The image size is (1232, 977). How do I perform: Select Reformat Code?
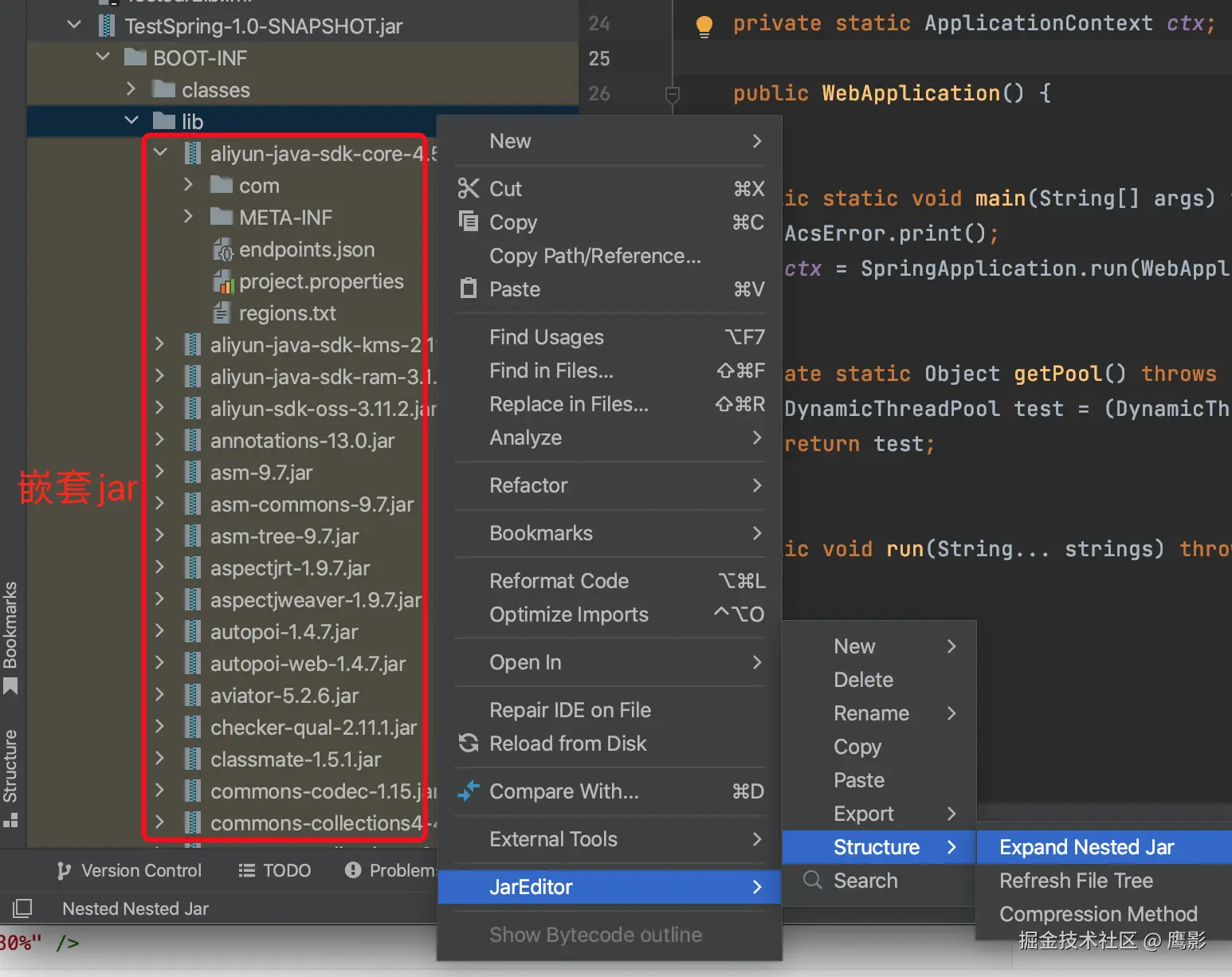pos(610,581)
